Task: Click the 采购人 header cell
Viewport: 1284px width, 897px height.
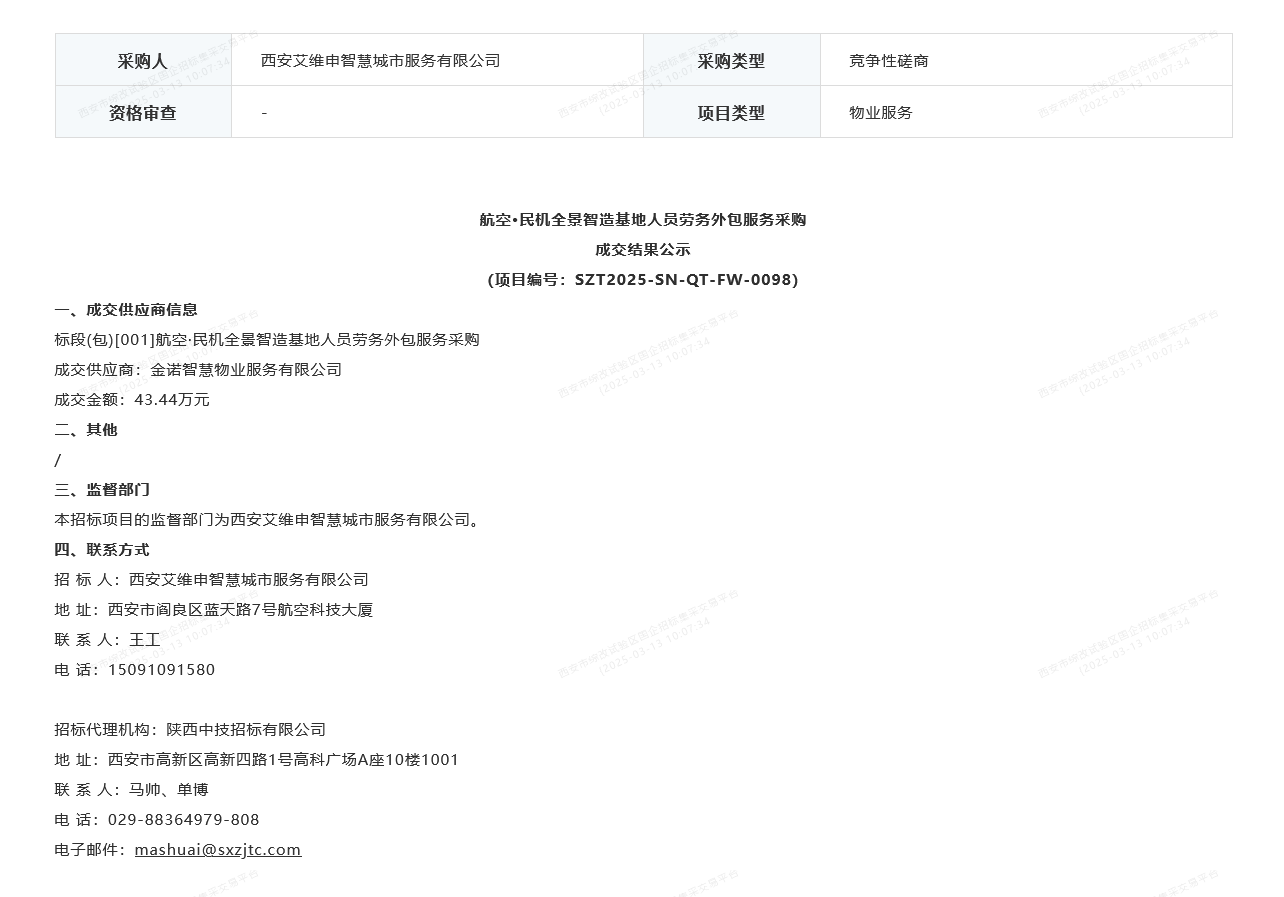Action: click(143, 60)
